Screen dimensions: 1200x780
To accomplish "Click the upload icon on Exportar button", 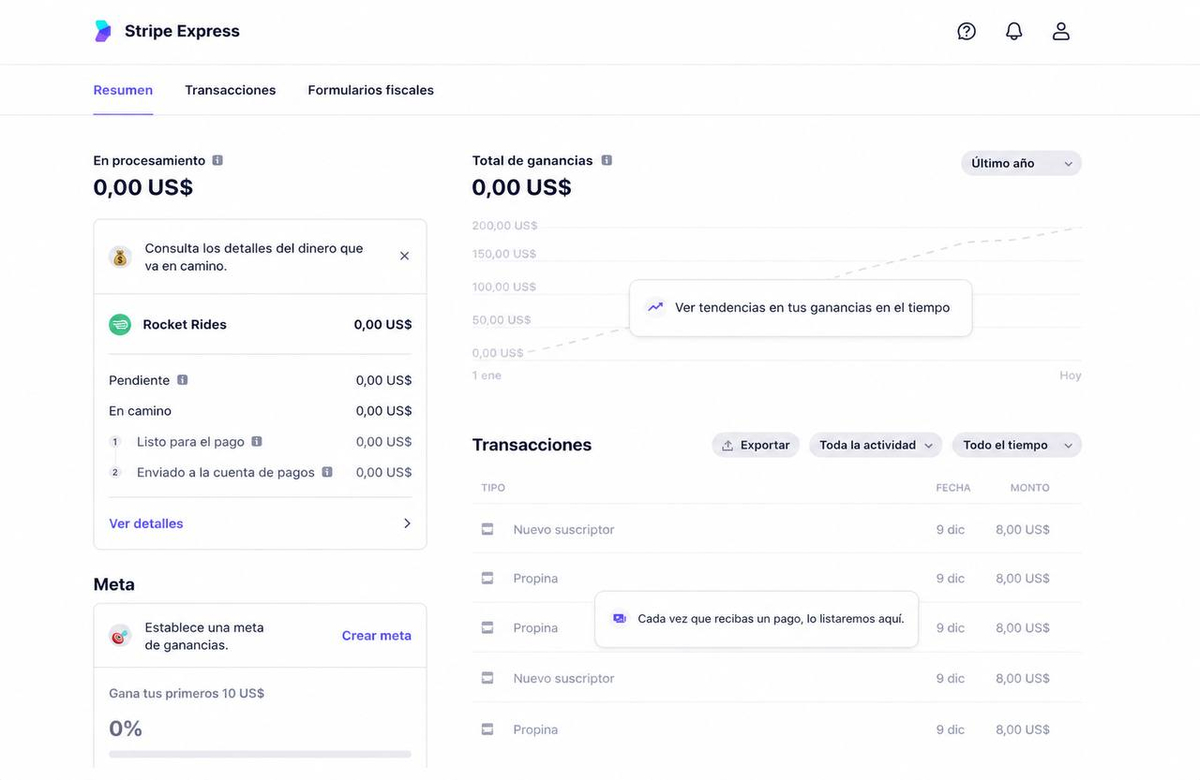I will point(728,445).
